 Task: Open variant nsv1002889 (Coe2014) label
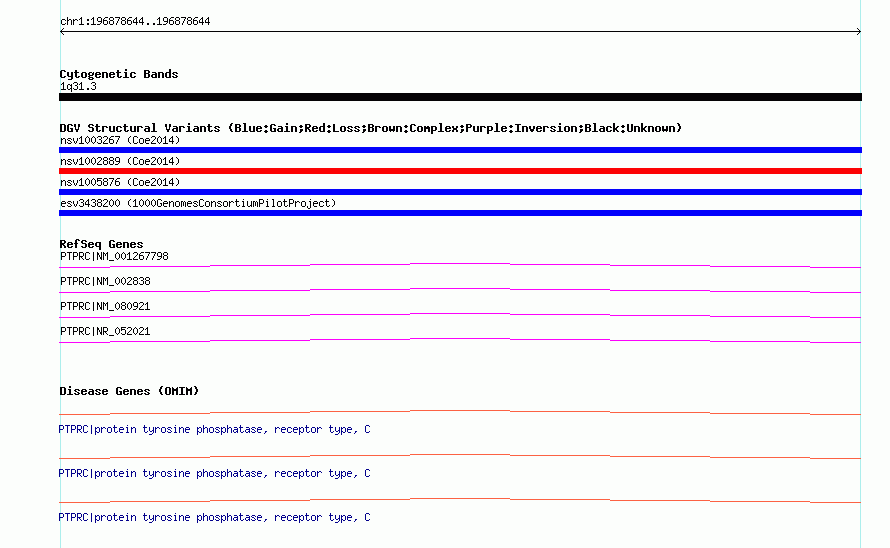point(120,161)
